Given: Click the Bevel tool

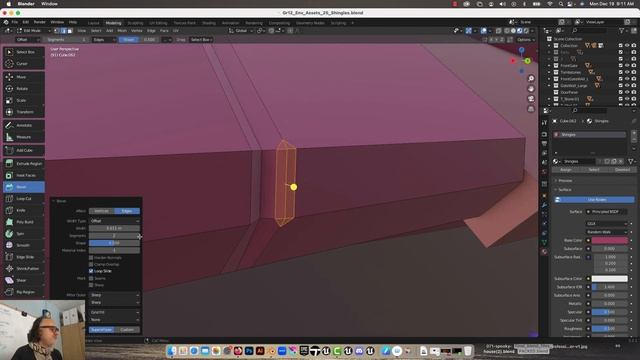Looking at the screenshot, I should point(24,187).
